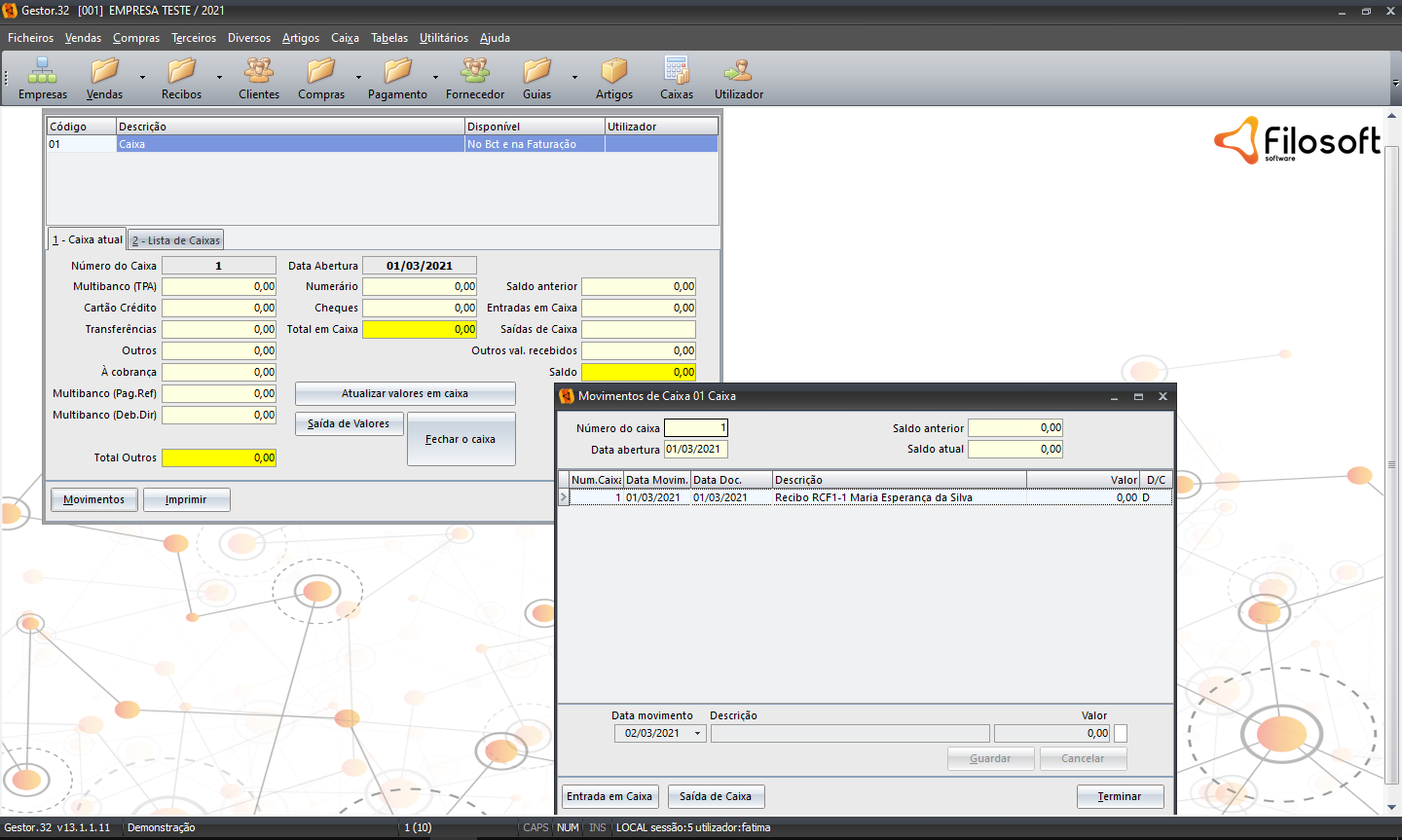Click the Fechar o caixa button
Viewport: 1402px width, 840px height.
pos(461,439)
